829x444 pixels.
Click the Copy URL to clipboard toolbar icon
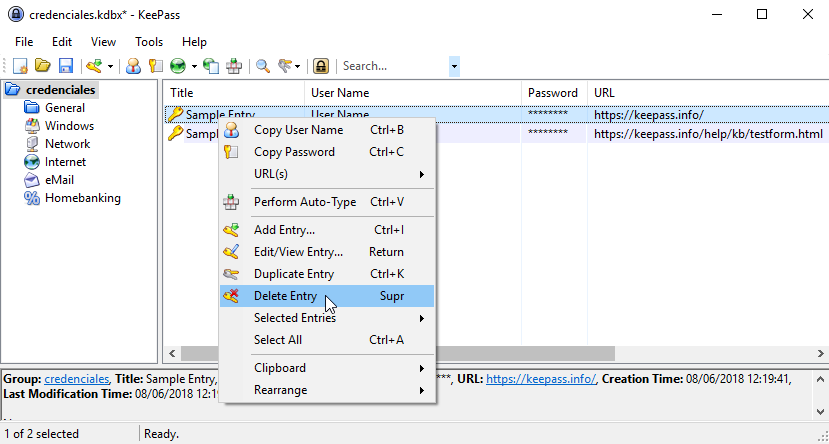[x=211, y=66]
